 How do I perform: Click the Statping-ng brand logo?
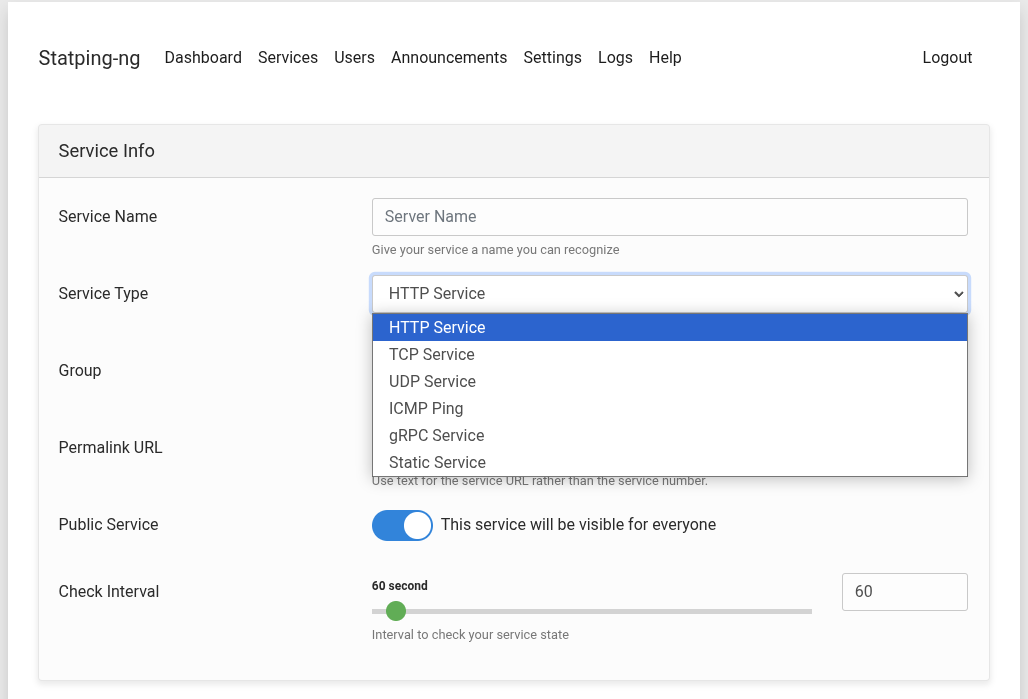(x=89, y=58)
